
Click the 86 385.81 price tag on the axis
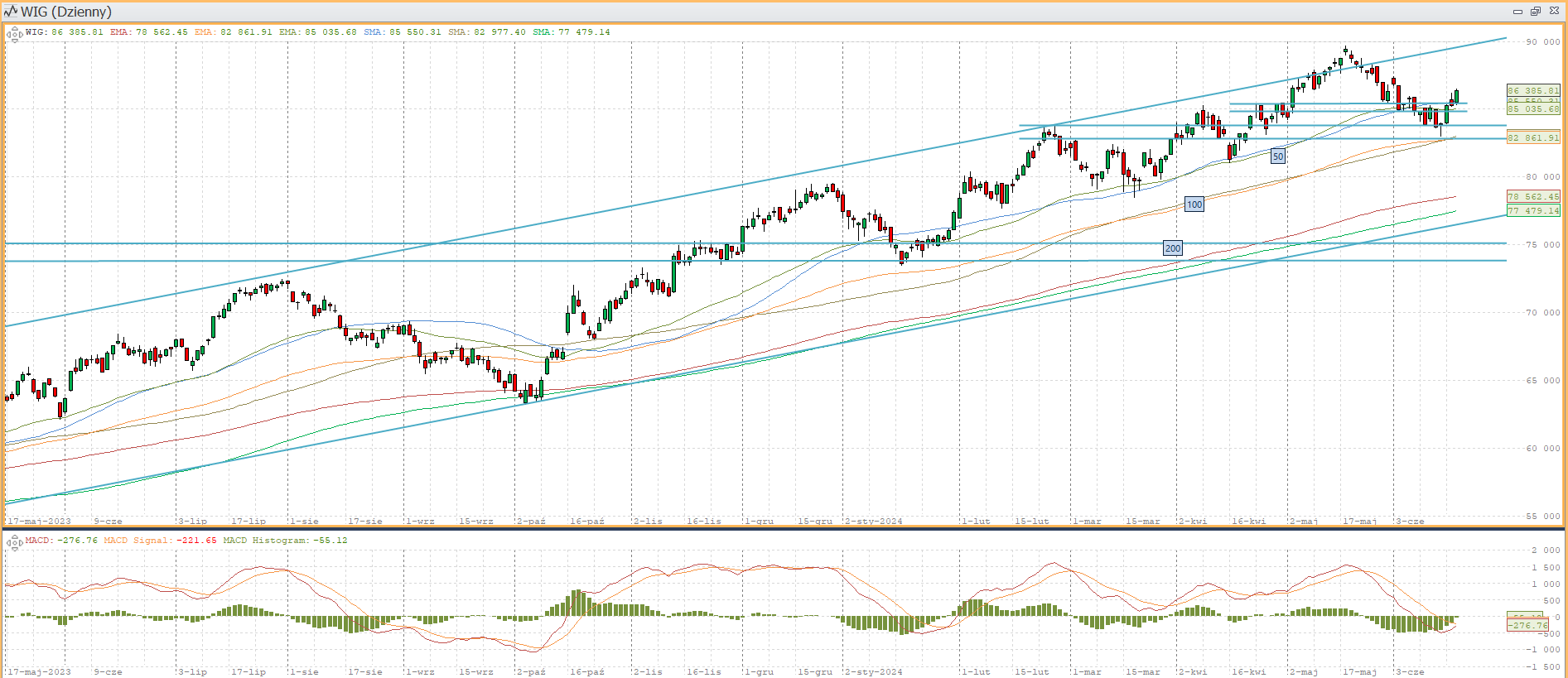tap(1532, 90)
